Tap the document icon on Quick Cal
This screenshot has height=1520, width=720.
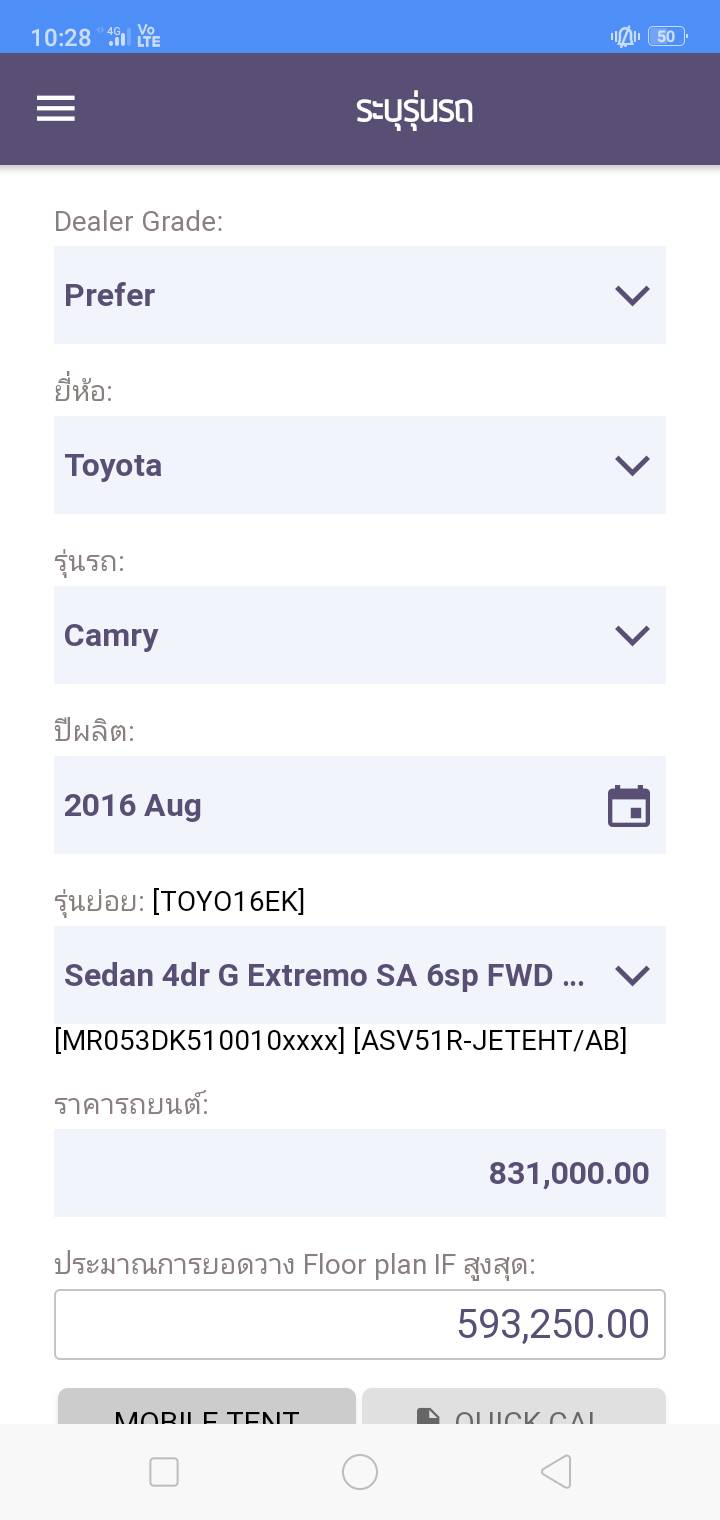[428, 1416]
